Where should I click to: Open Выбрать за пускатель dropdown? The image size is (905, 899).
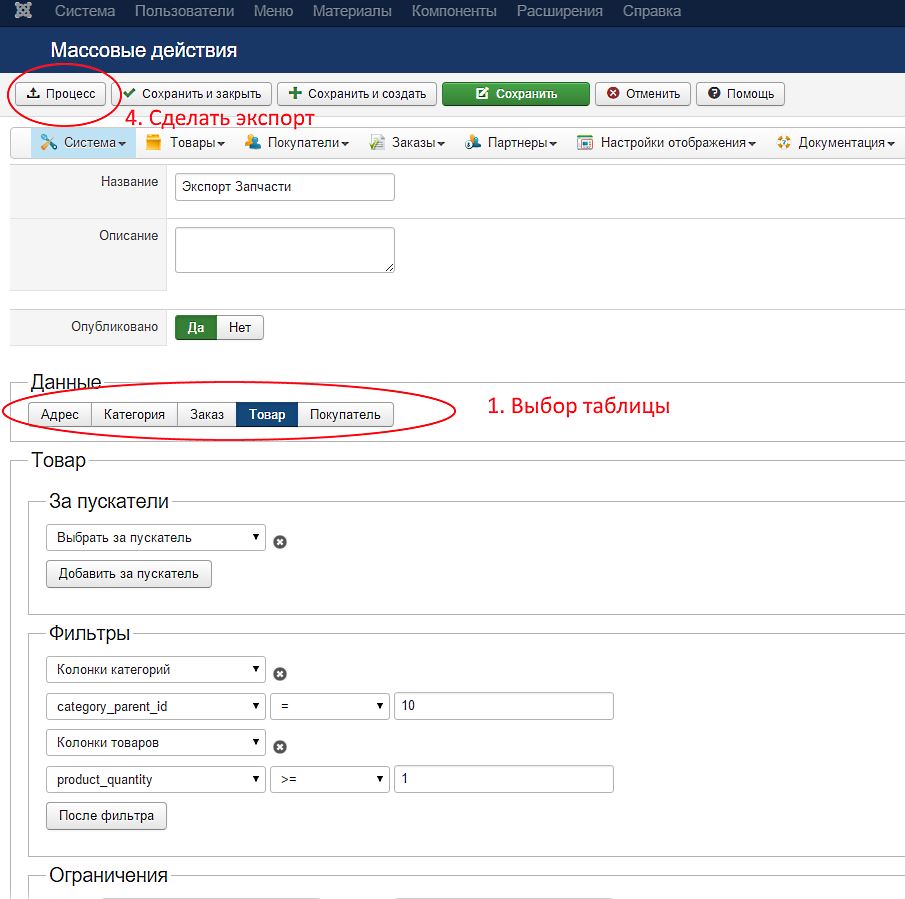click(x=156, y=537)
